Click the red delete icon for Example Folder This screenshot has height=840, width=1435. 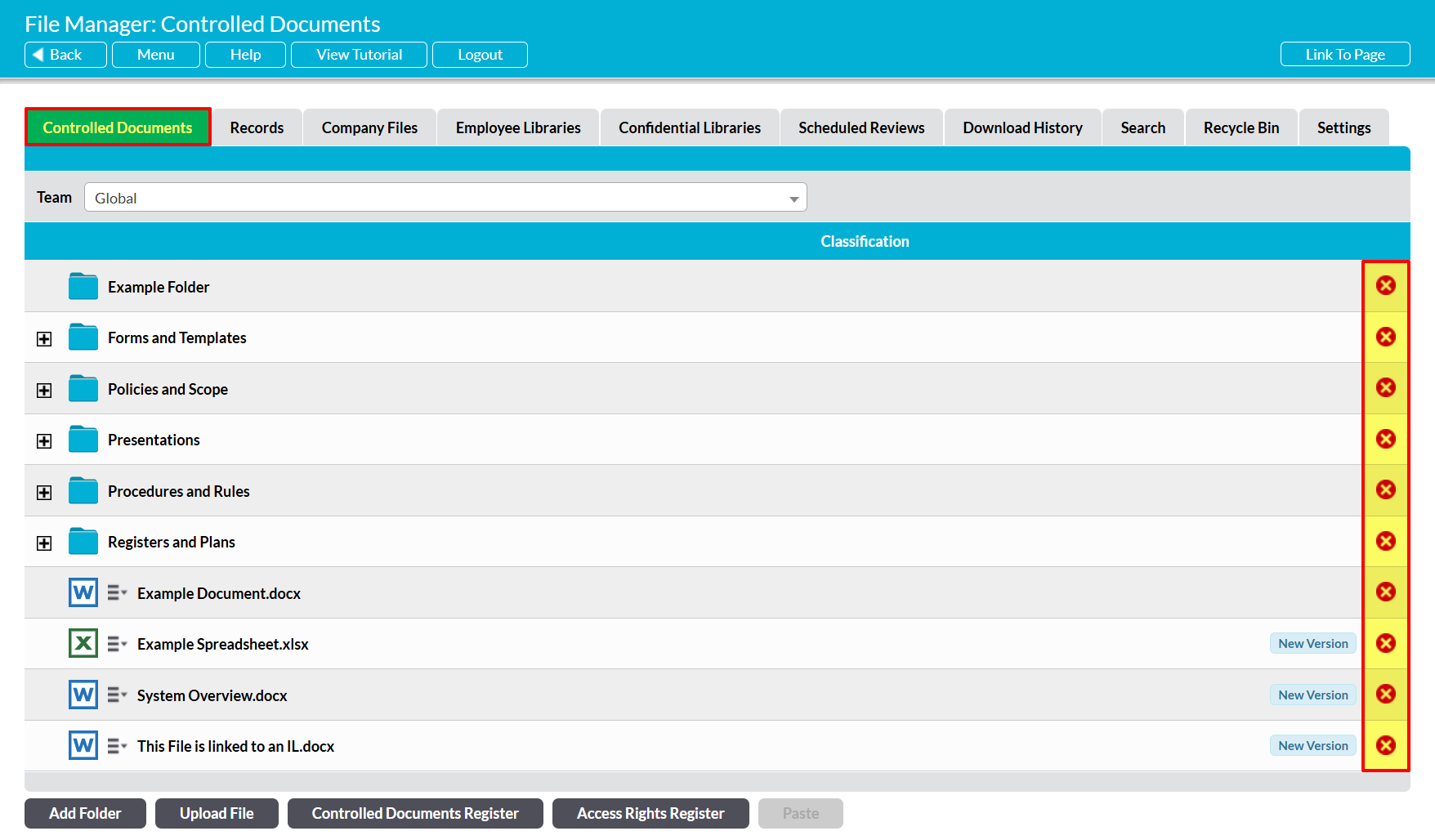click(1385, 285)
